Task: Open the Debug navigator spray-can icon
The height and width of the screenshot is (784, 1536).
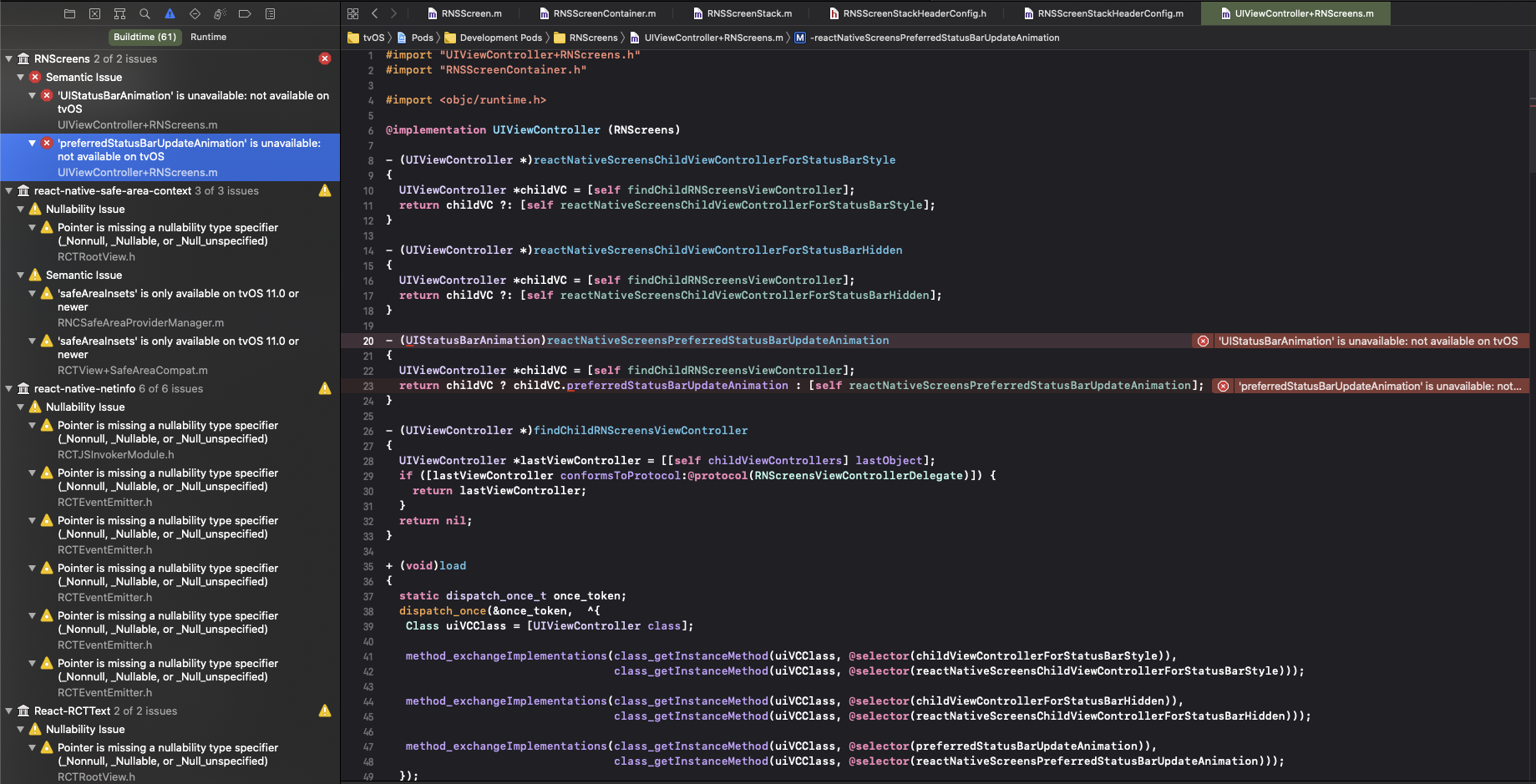Action: point(221,13)
